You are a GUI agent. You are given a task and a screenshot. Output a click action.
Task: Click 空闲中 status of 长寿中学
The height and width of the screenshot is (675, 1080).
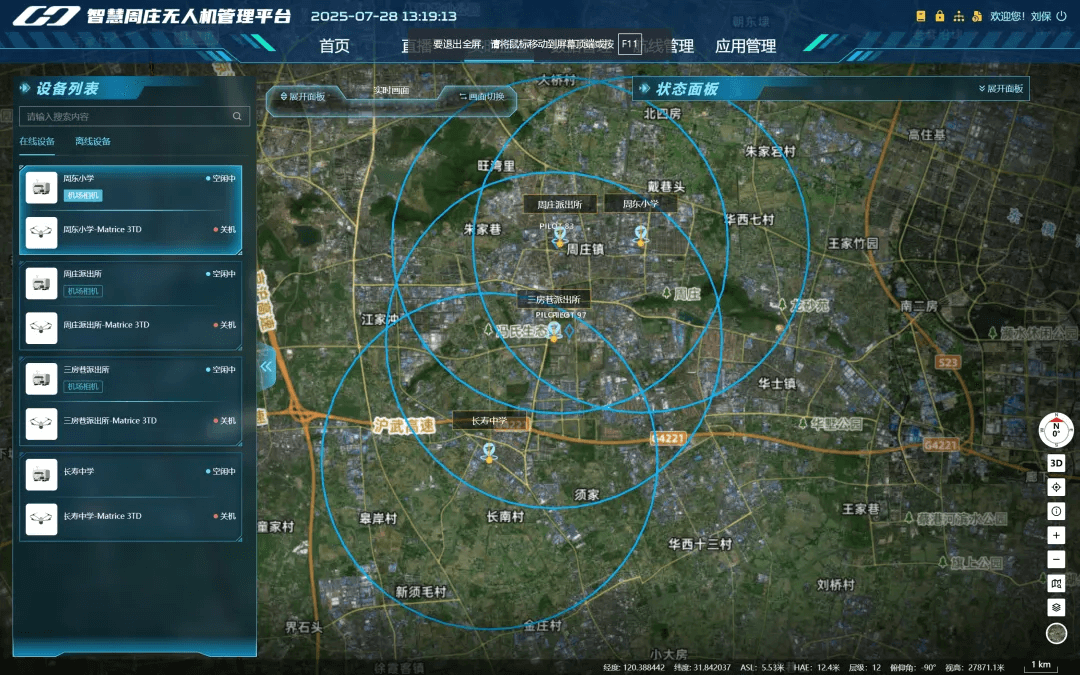coord(221,472)
